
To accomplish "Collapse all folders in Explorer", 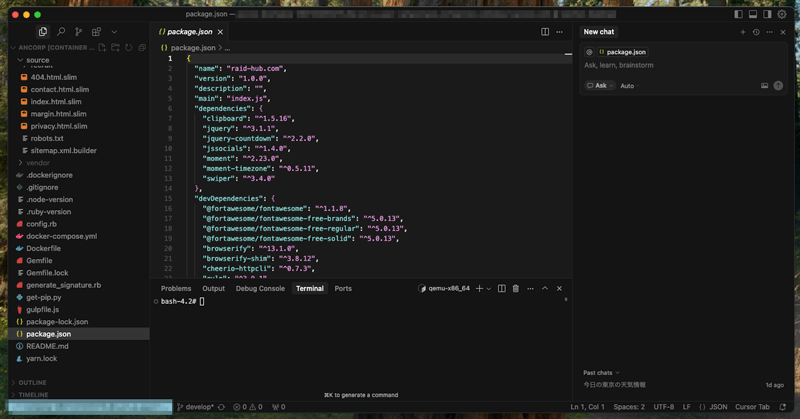I will 142,47.
